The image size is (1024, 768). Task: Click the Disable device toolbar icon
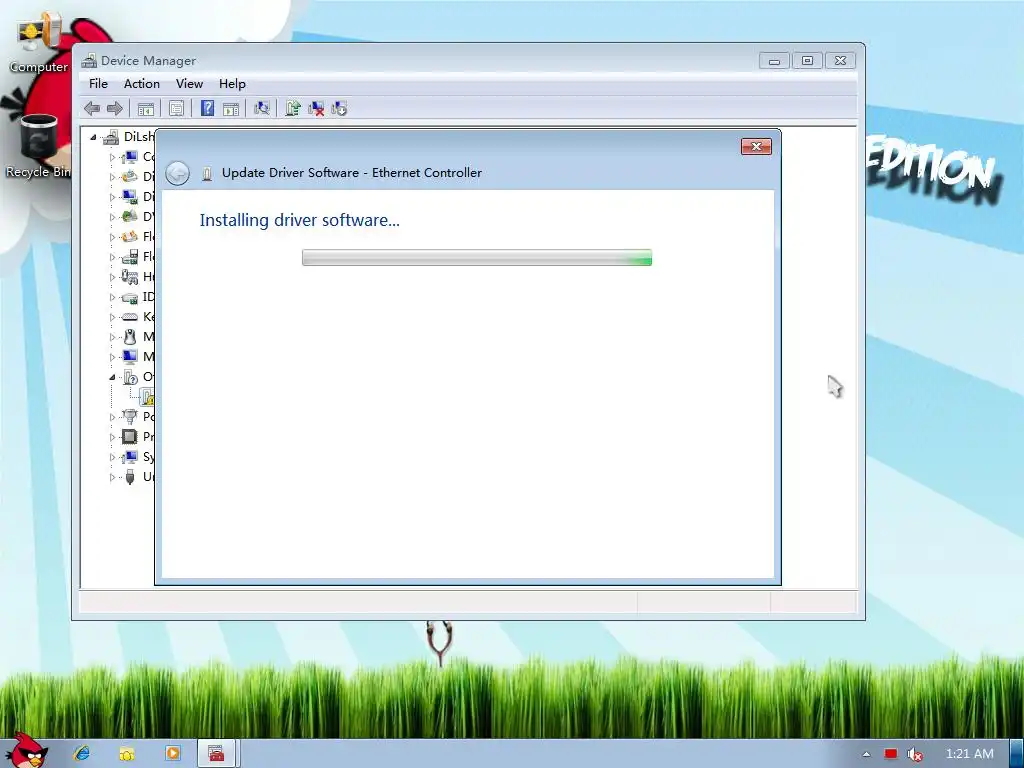(x=339, y=108)
